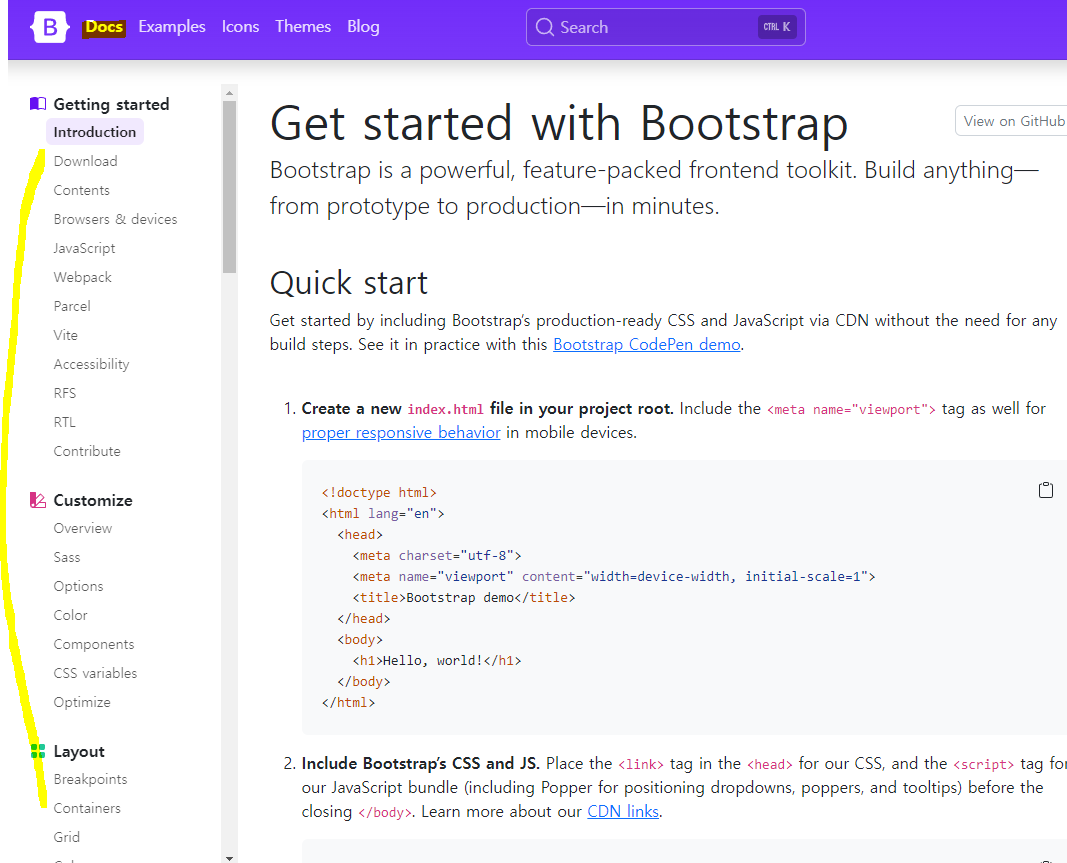Open the Breakpoints layout link
This screenshot has height=863, width=1067.
click(91, 779)
